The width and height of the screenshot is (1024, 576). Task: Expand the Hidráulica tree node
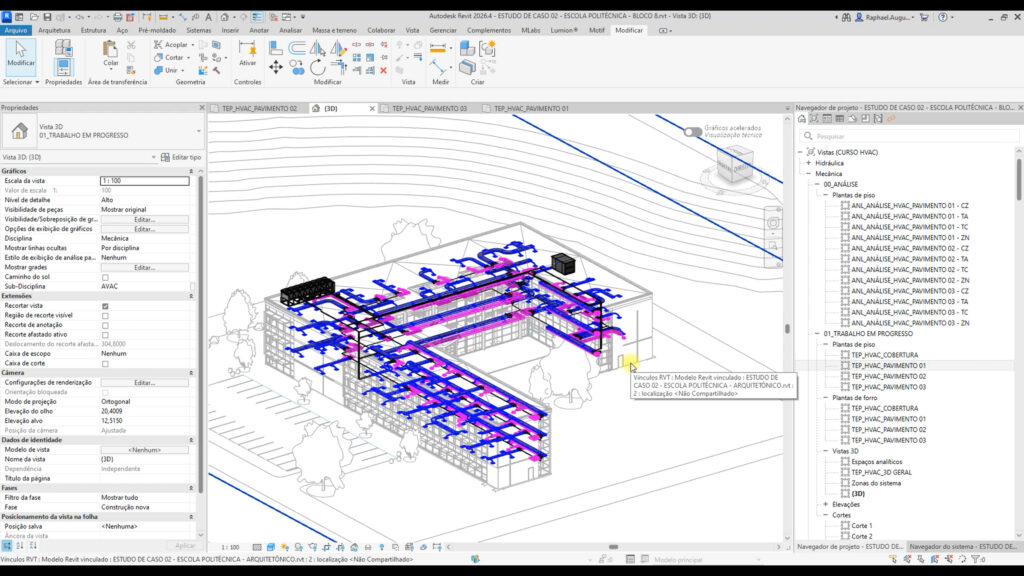[808, 163]
